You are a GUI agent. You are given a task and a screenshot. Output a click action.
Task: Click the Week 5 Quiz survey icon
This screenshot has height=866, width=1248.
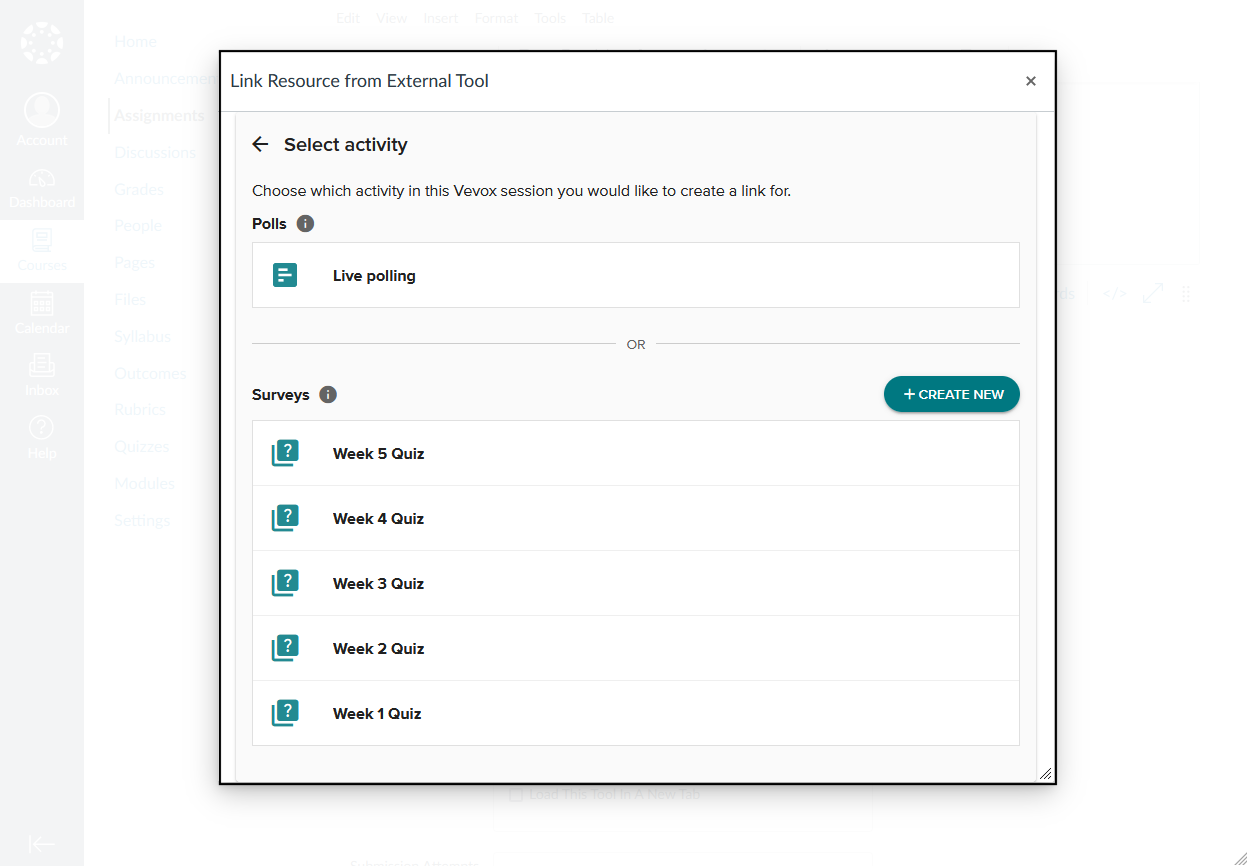tap(285, 454)
